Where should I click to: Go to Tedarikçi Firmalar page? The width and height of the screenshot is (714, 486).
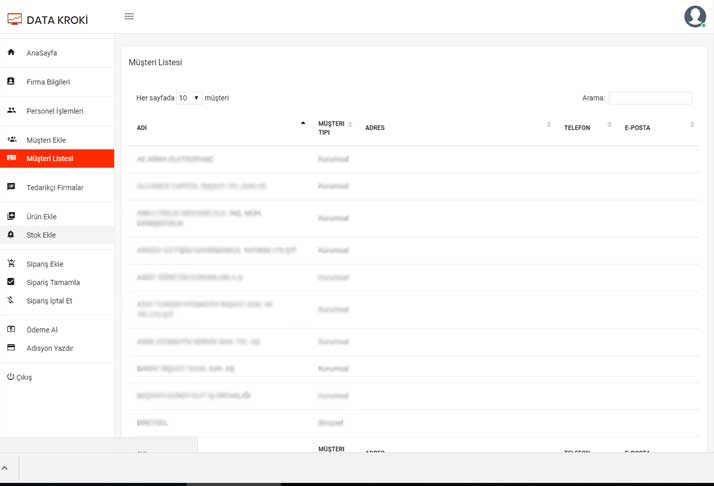point(55,187)
